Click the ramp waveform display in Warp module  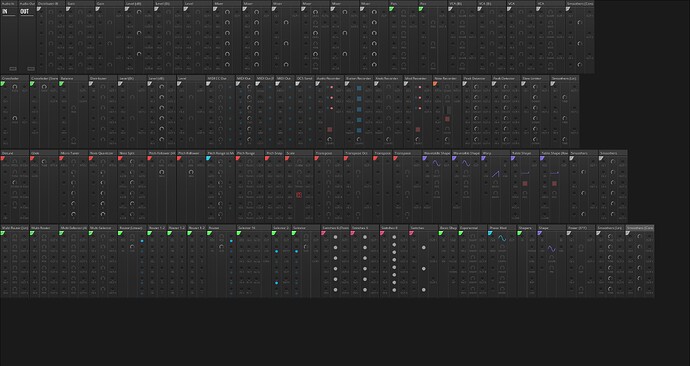pyautogui.click(x=495, y=174)
